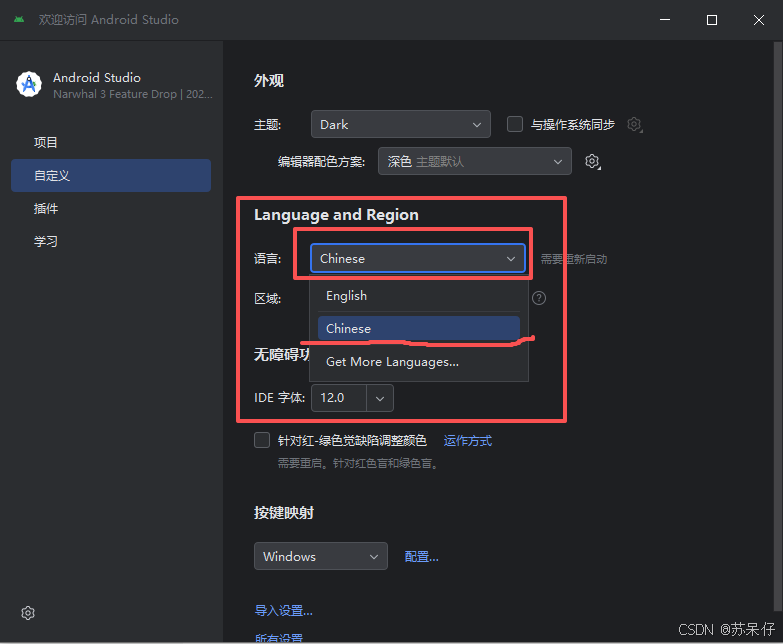Image resolution: width=783 pixels, height=644 pixels.
Task: Open the 项目 section in sidebar
Action: (x=111, y=142)
